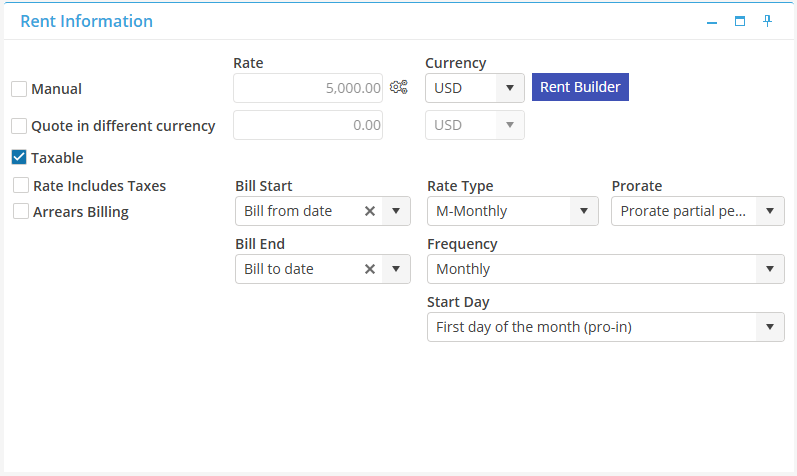Click the Rate input field

pyautogui.click(x=308, y=88)
